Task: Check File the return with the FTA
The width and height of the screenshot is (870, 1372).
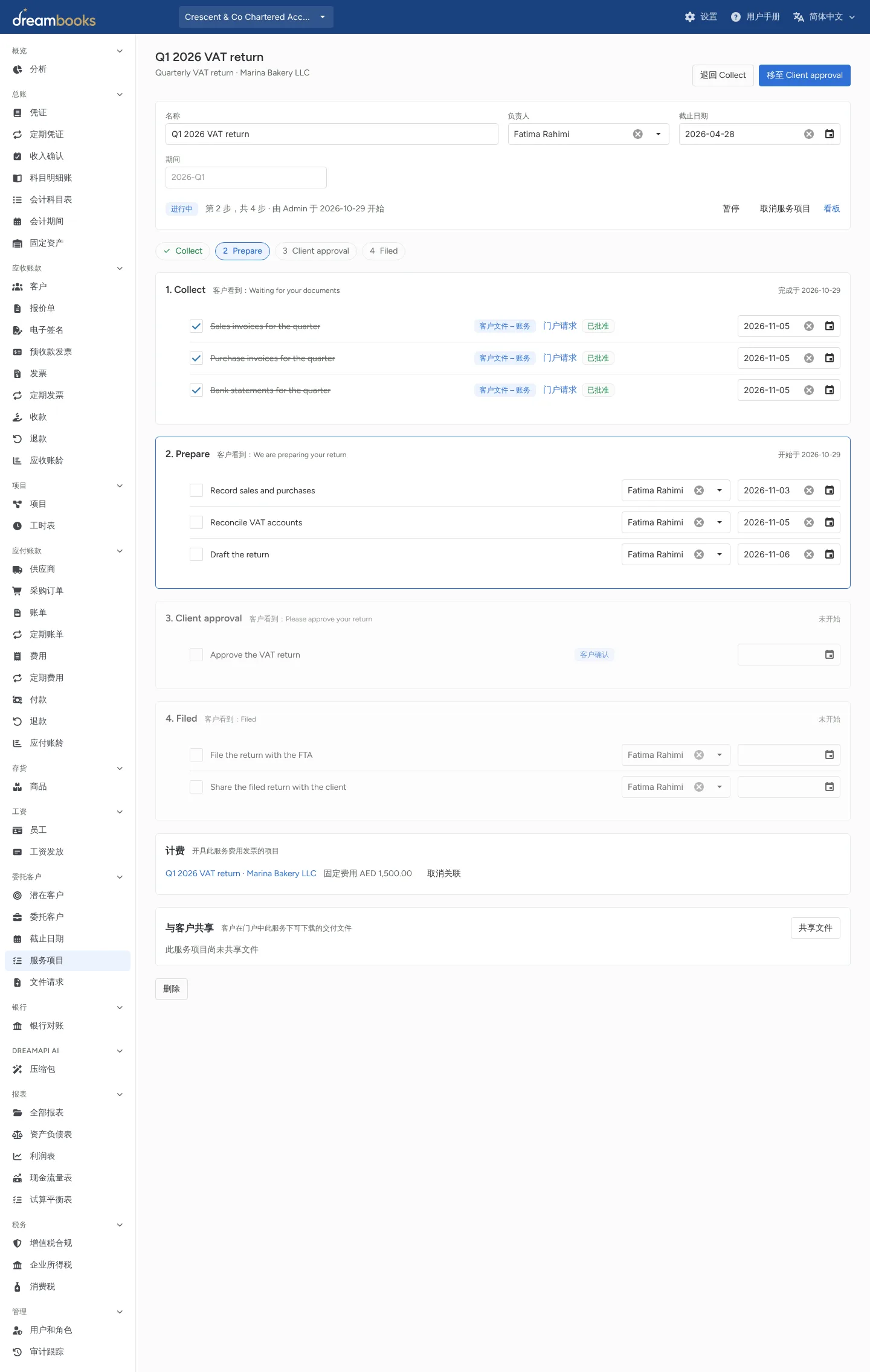Action: [196, 755]
